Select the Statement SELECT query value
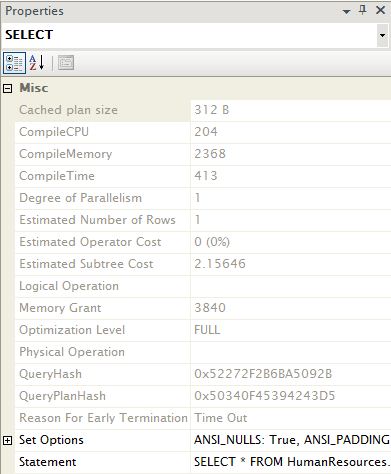The width and height of the screenshot is (391, 474). pyautogui.click(x=291, y=462)
